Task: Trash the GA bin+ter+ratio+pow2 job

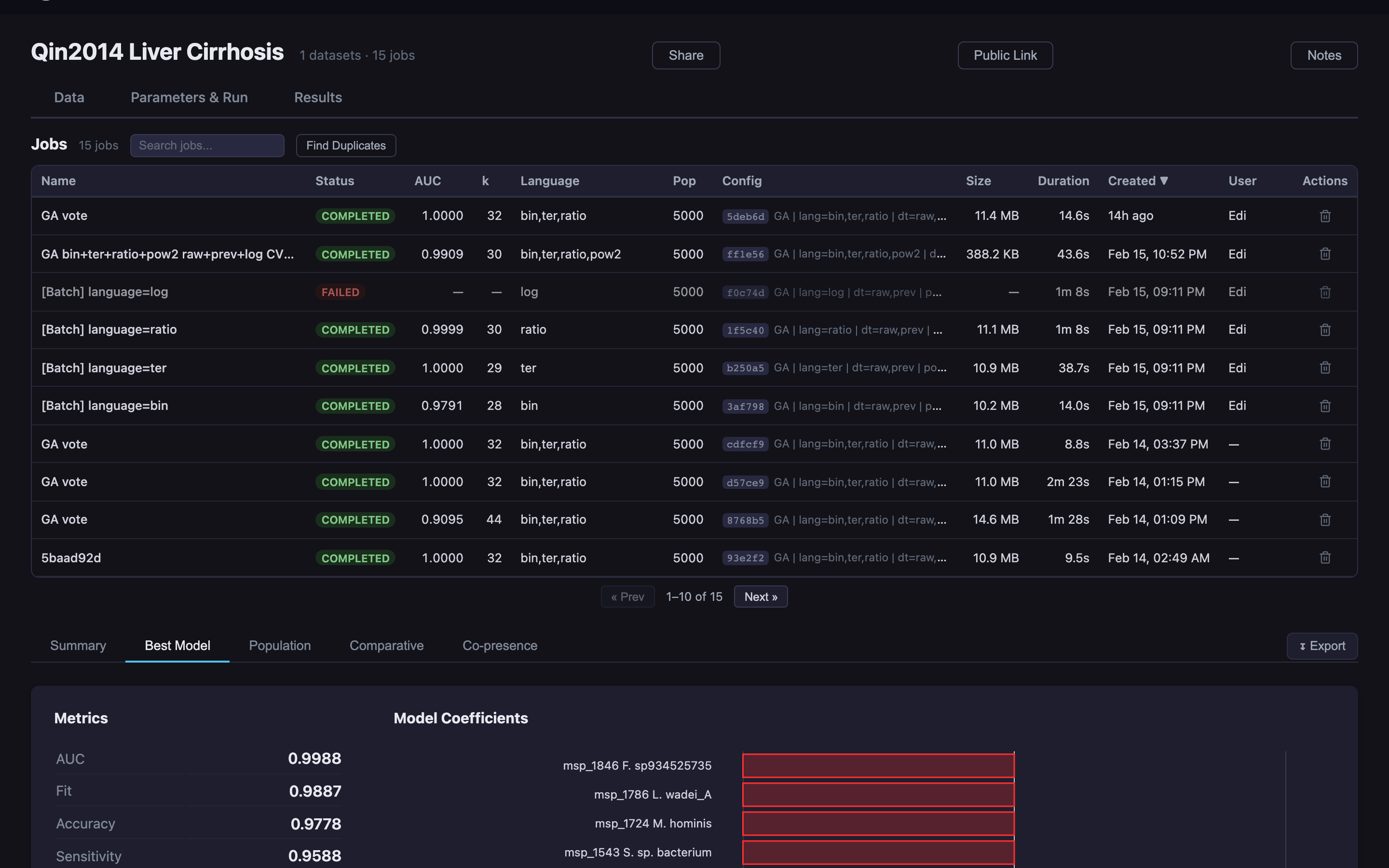Action: (1325, 254)
